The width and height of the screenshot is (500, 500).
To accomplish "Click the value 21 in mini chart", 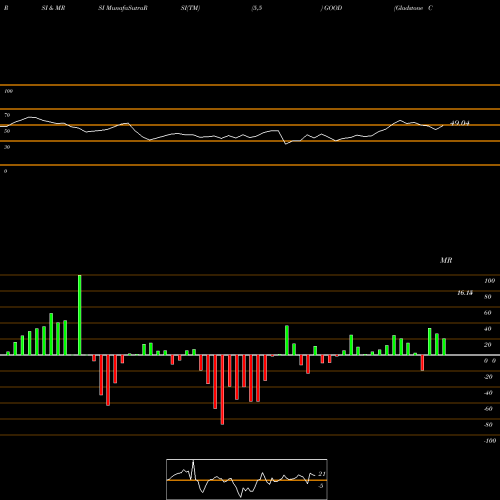I will click(322, 474).
